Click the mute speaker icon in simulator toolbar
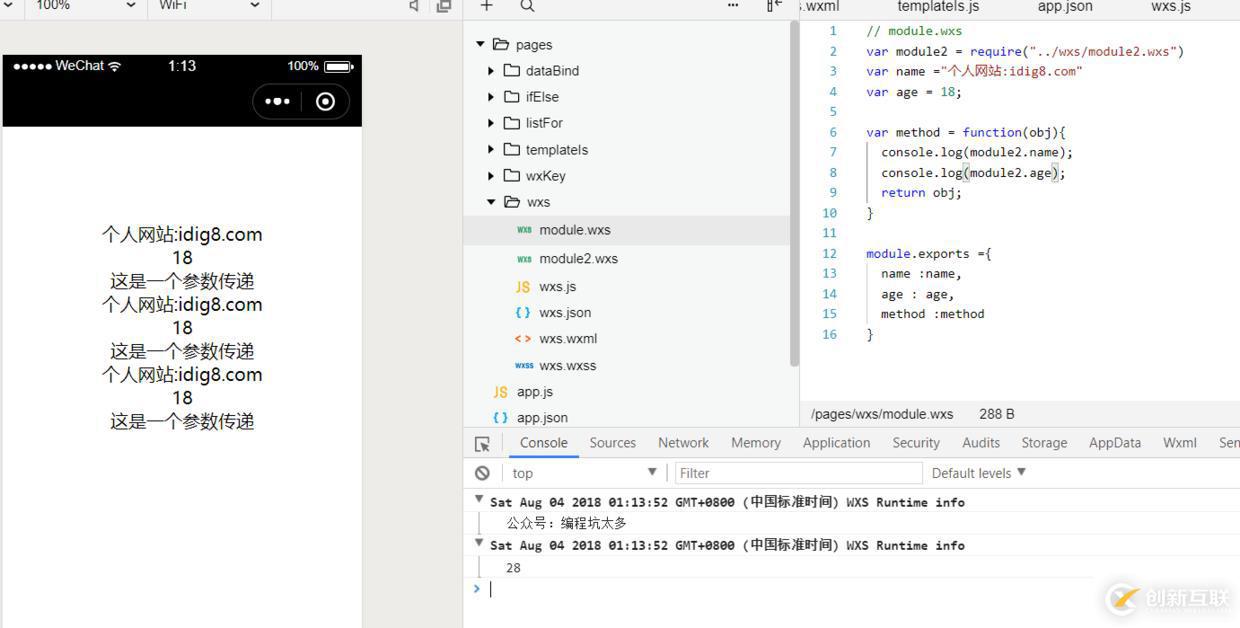This screenshot has width=1240, height=628. [x=414, y=6]
